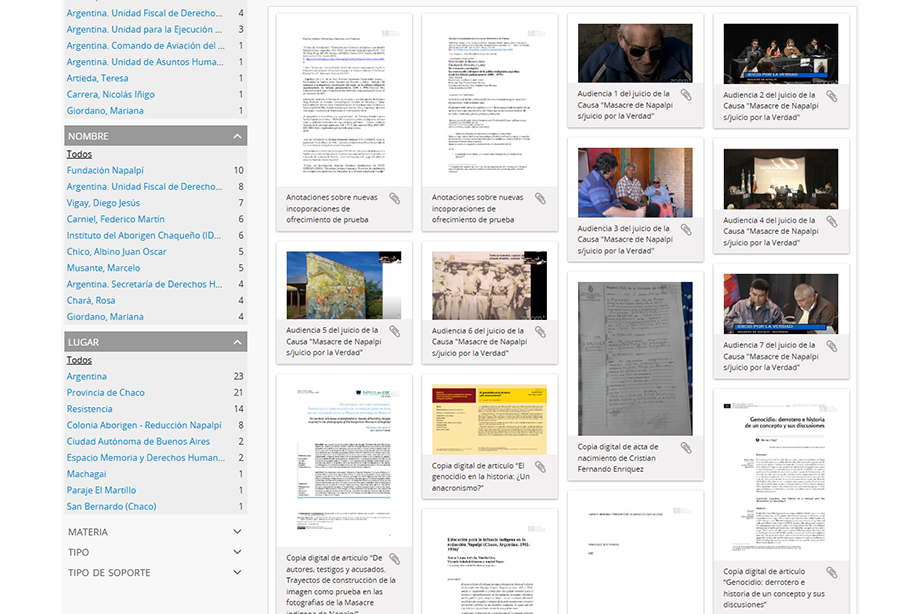Expand the TIPO filter section
This screenshot has height=614, width=921.
point(237,552)
